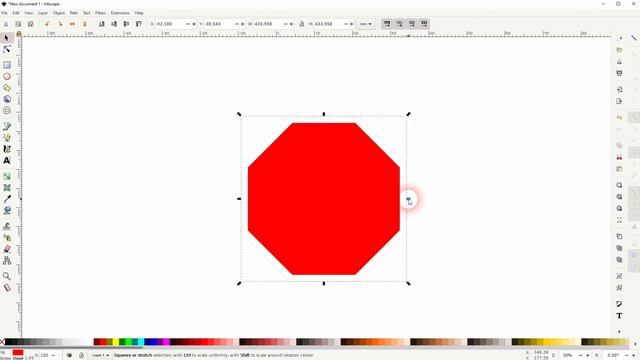The image size is (640, 360).
Task: Open the Path menu
Action: pos(73,13)
